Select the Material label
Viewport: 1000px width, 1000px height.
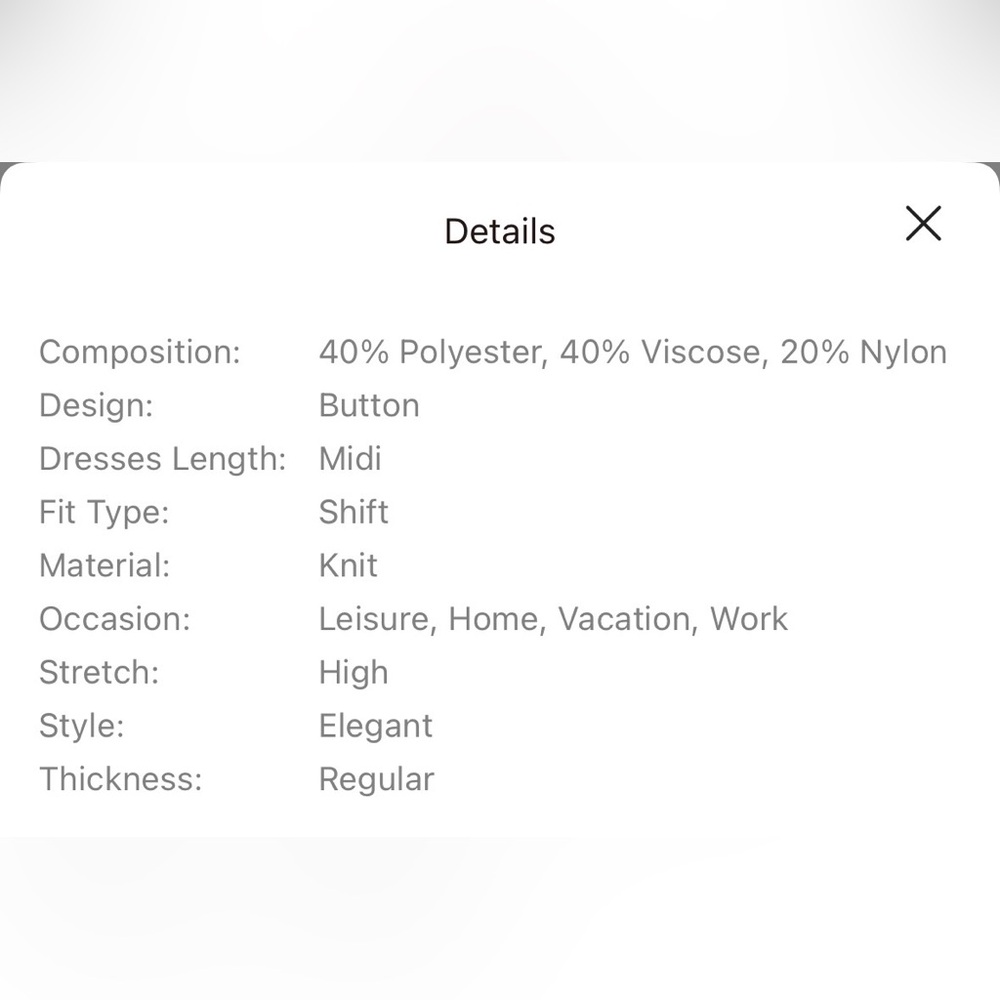(105, 566)
